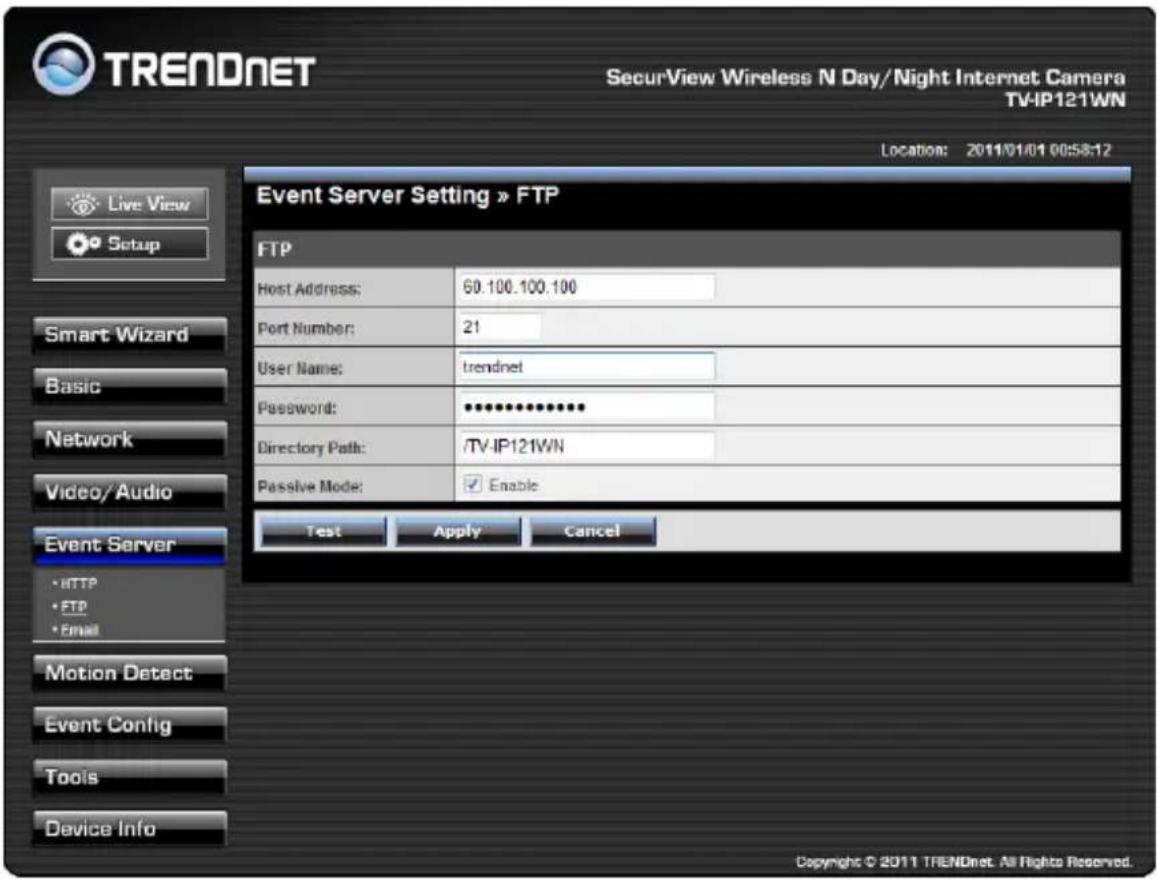Click the Password label
This screenshot has height=879, width=1157.
297,408
